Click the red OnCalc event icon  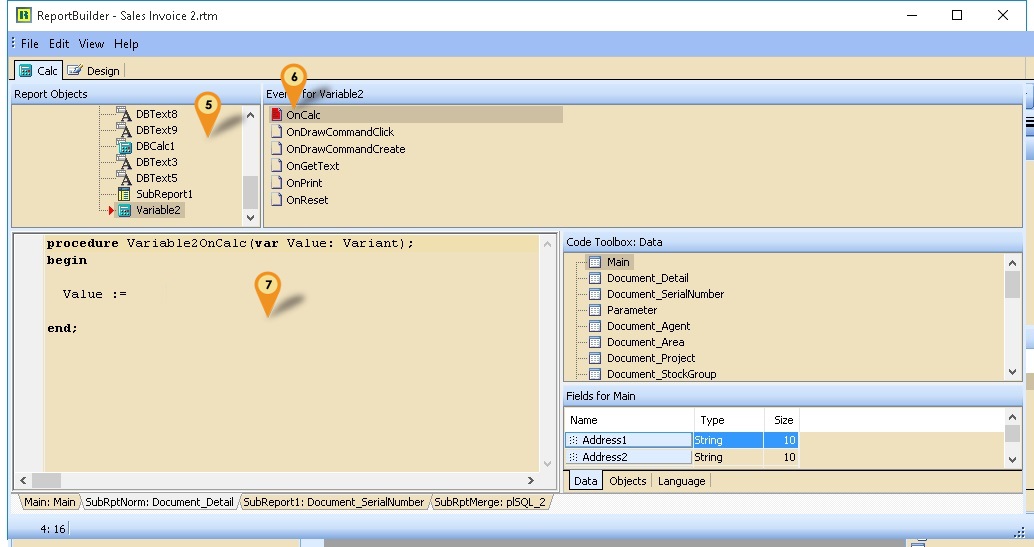pos(277,115)
